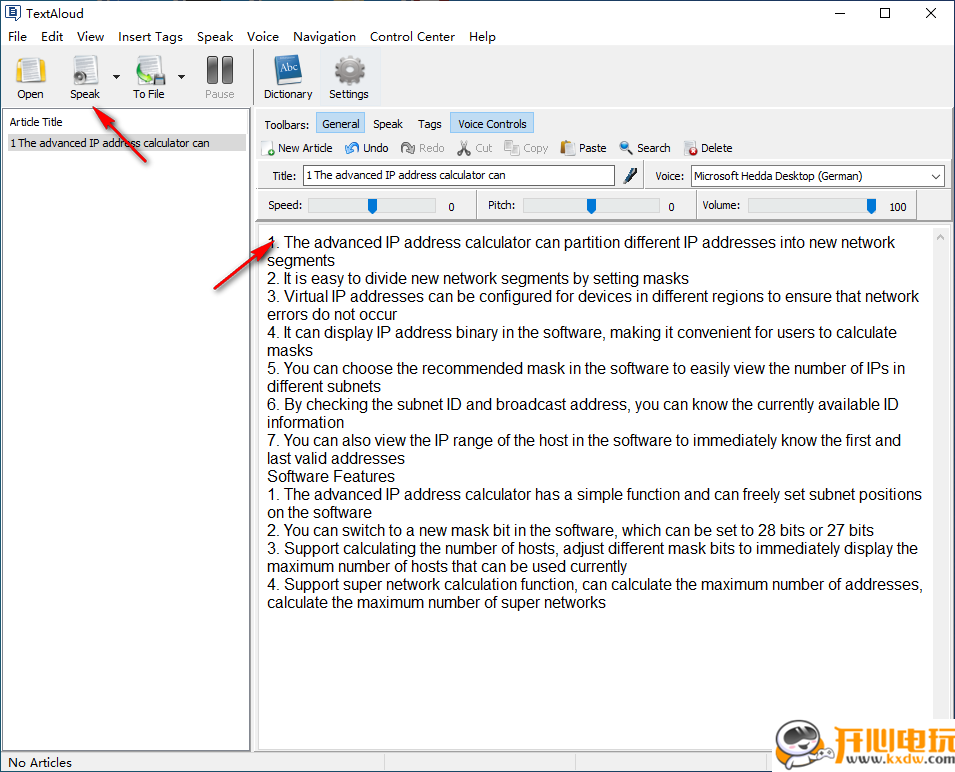Screen dimensions: 955x772
Task: Open the Control Center menu
Action: point(412,37)
